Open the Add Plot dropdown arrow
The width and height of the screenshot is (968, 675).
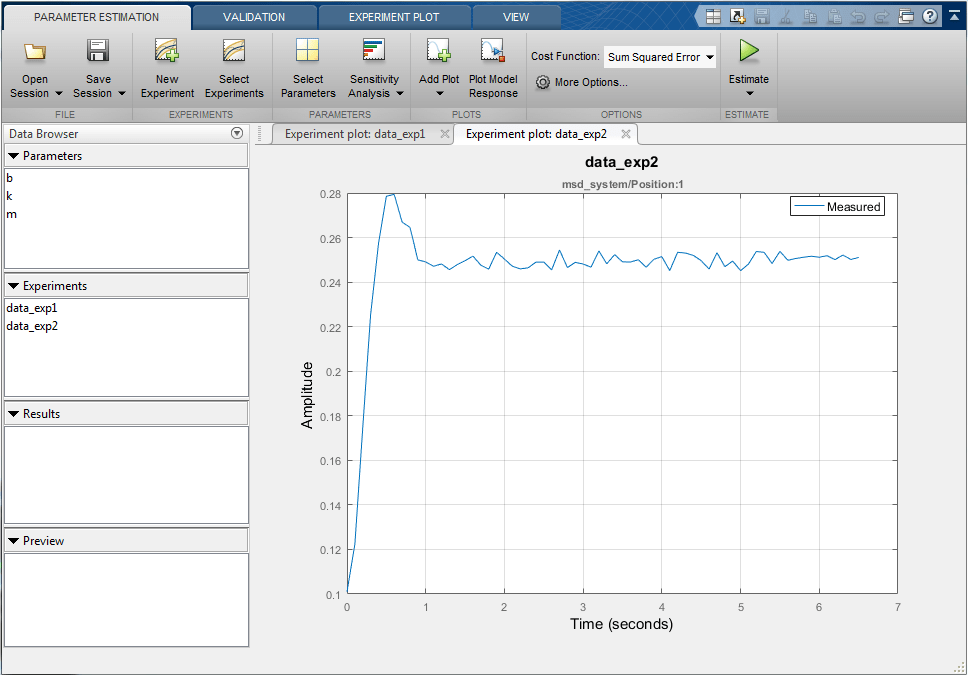(x=440, y=93)
